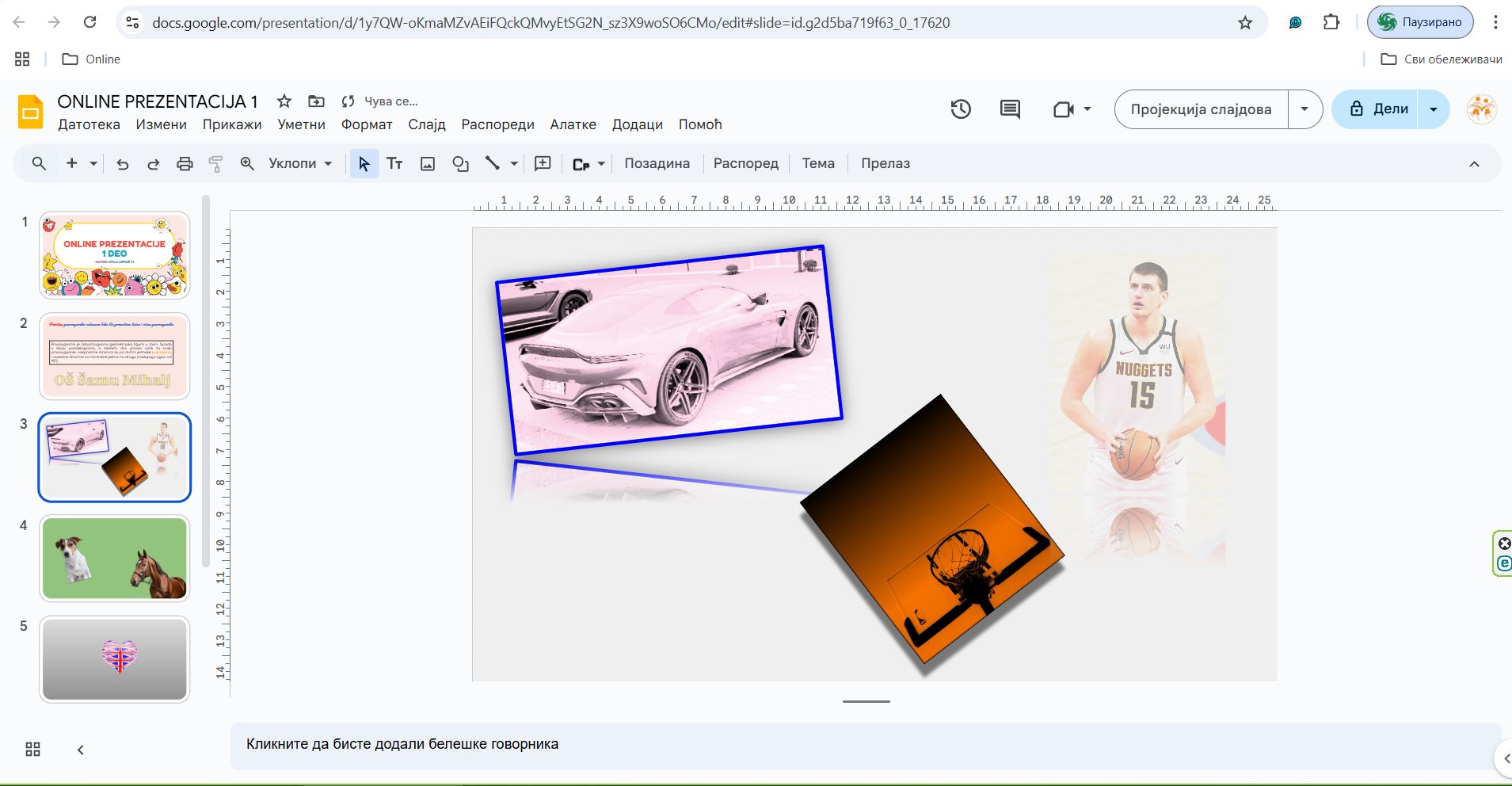This screenshot has width=1512, height=786.
Task: Click the undo arrow icon
Action: pos(123,164)
